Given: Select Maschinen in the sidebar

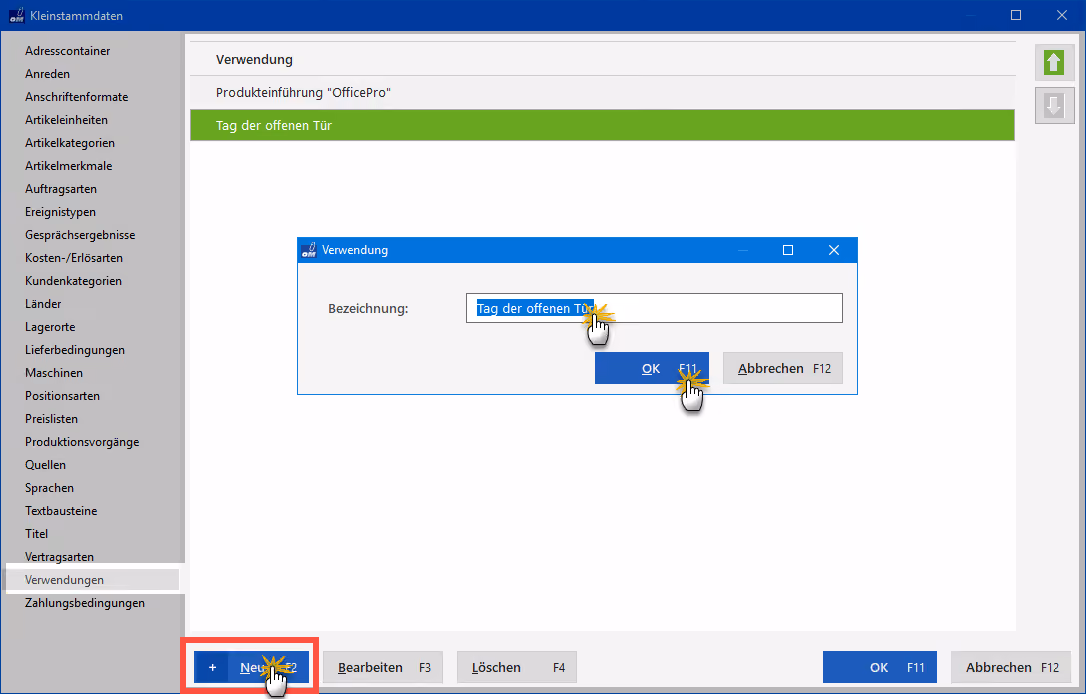Looking at the screenshot, I should (54, 373).
